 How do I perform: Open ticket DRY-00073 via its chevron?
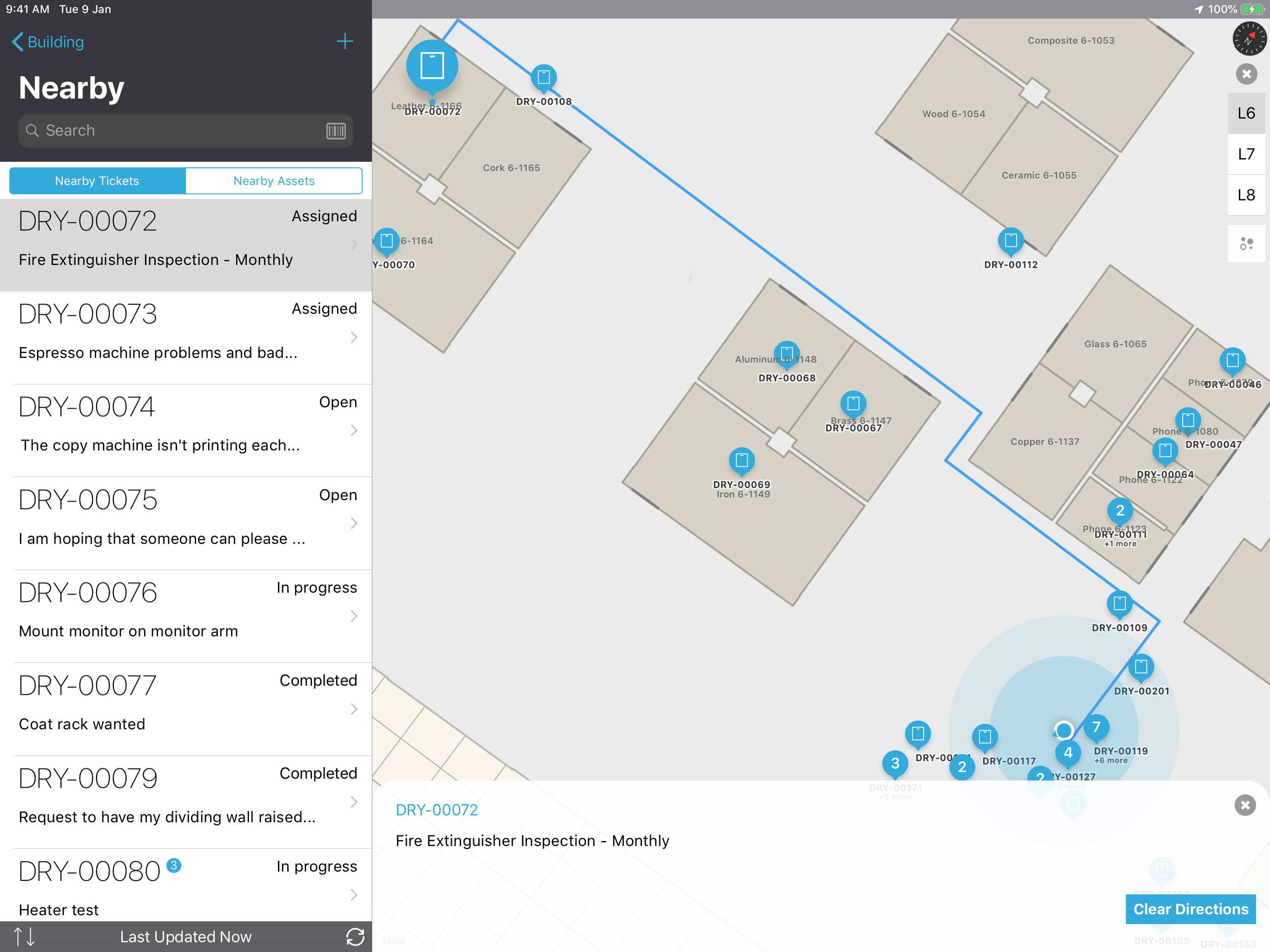coord(354,337)
